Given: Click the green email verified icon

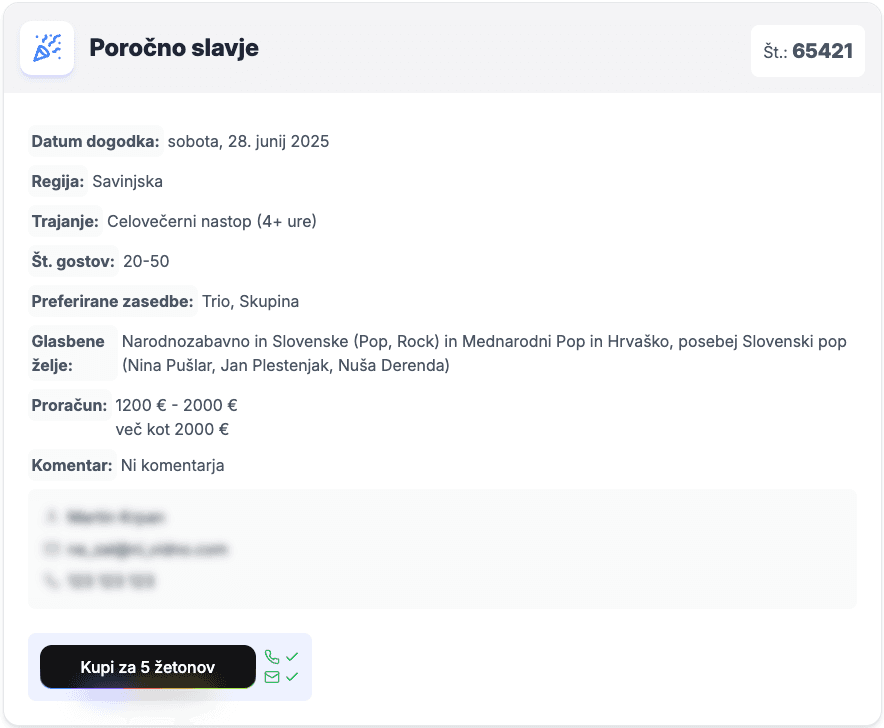Looking at the screenshot, I should [272, 677].
